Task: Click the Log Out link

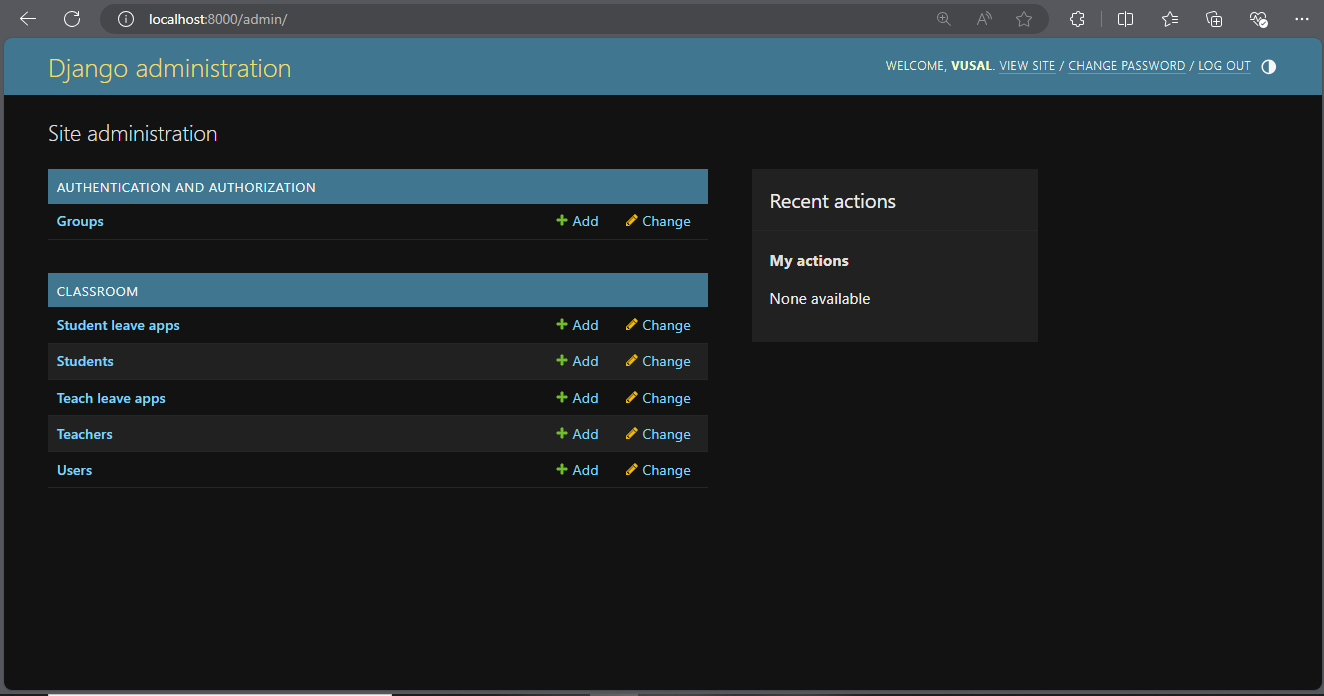Action: pos(1224,66)
